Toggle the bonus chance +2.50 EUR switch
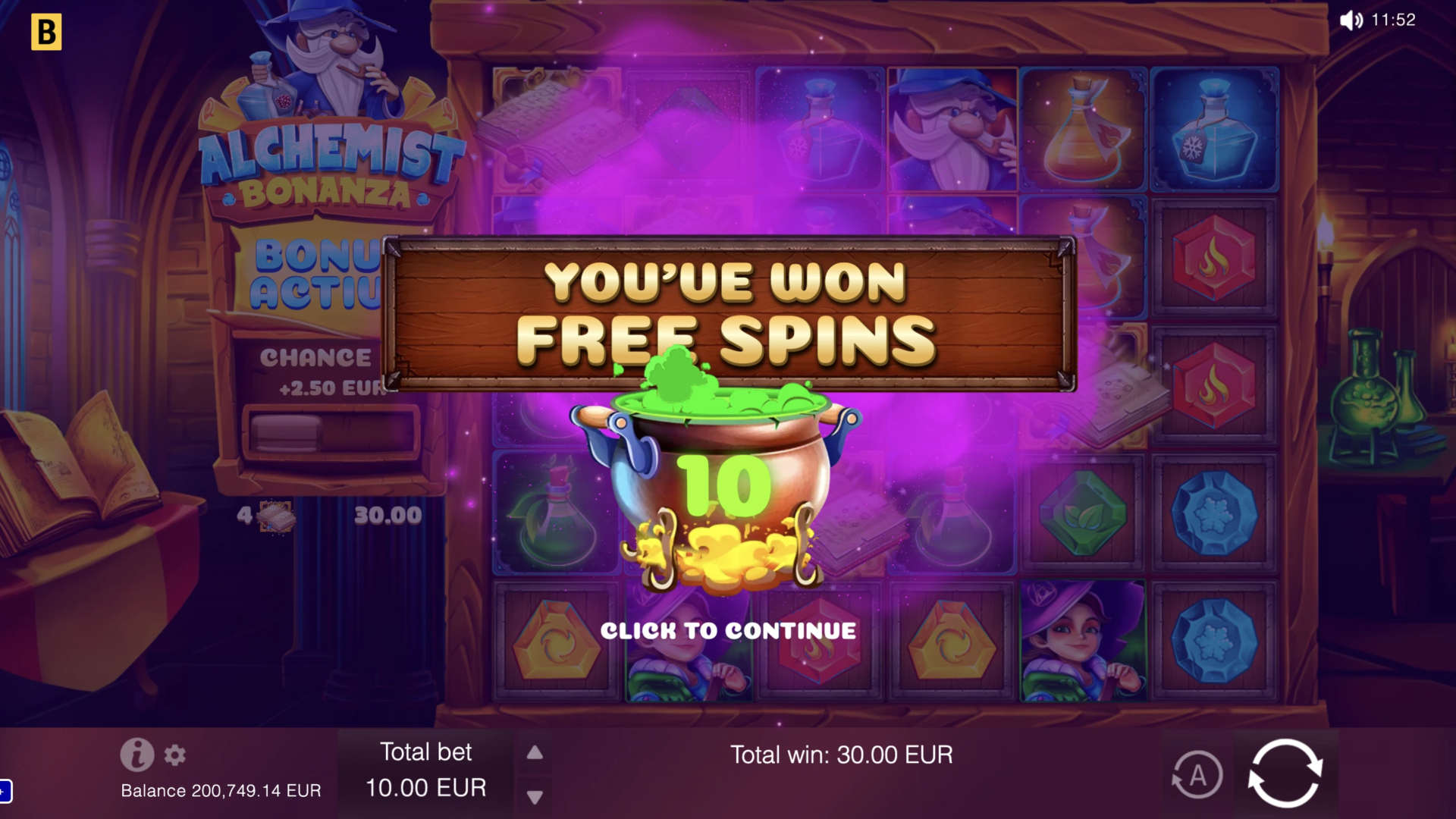 coord(331,433)
